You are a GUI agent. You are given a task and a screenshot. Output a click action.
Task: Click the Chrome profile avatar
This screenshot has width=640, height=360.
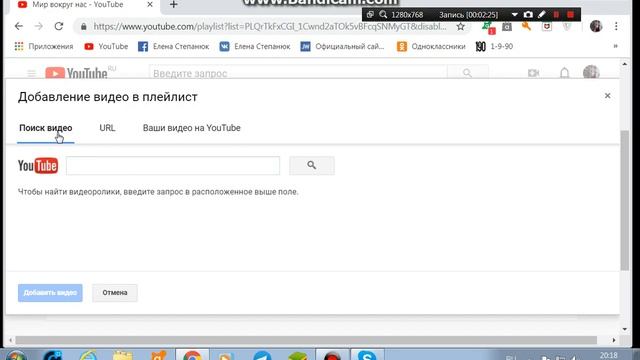pos(596,27)
